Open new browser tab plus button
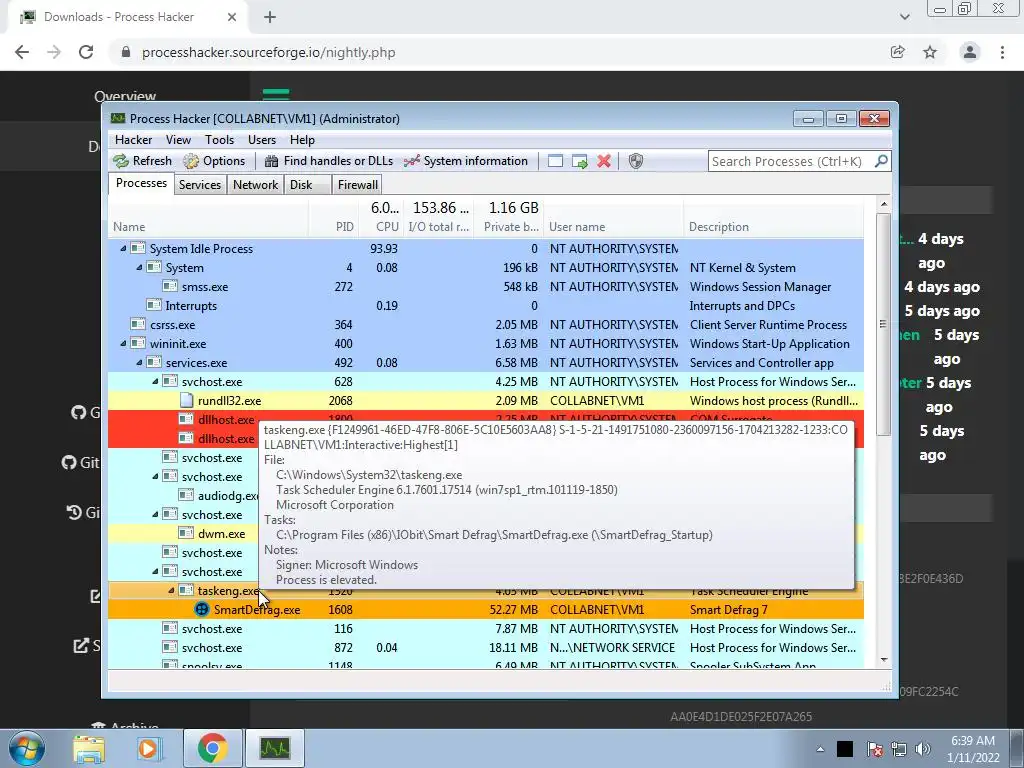The height and width of the screenshot is (768, 1024). (270, 17)
